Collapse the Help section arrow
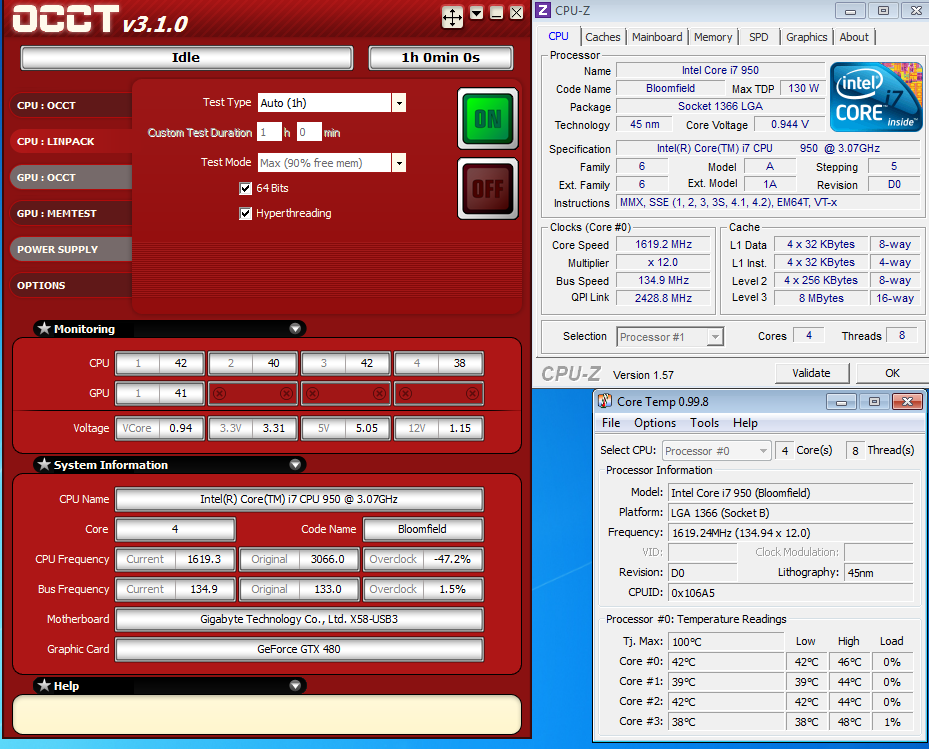The image size is (929, 749). pyautogui.click(x=295, y=686)
